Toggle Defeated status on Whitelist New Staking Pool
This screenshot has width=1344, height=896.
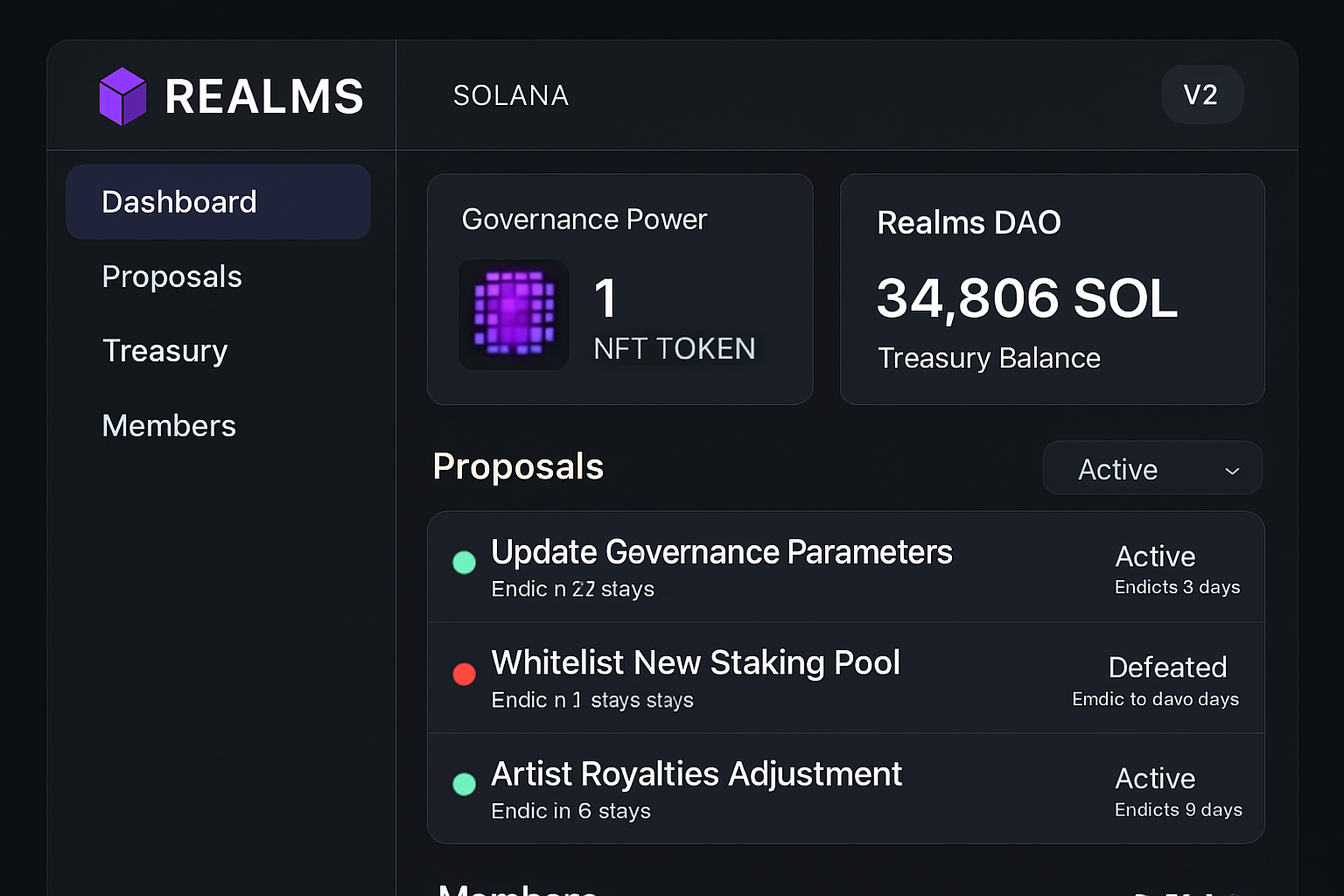click(1167, 668)
